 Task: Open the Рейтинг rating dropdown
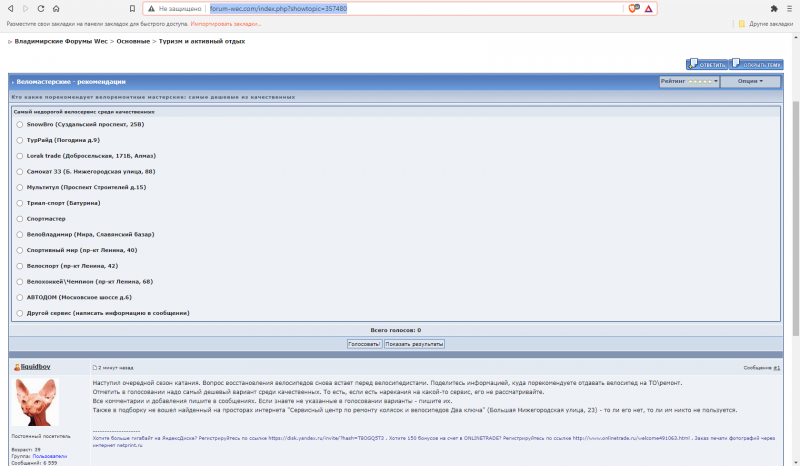(x=689, y=82)
